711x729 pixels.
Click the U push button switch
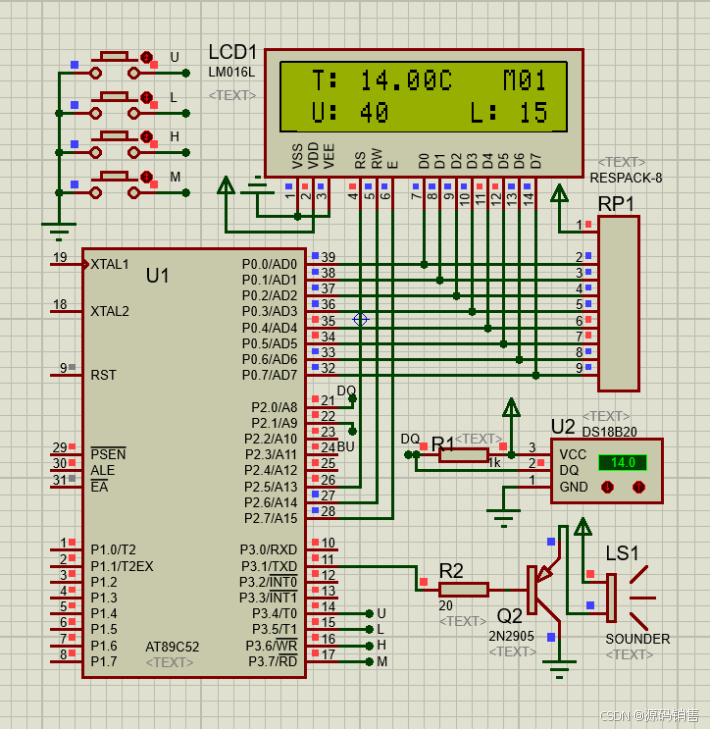tap(114, 66)
